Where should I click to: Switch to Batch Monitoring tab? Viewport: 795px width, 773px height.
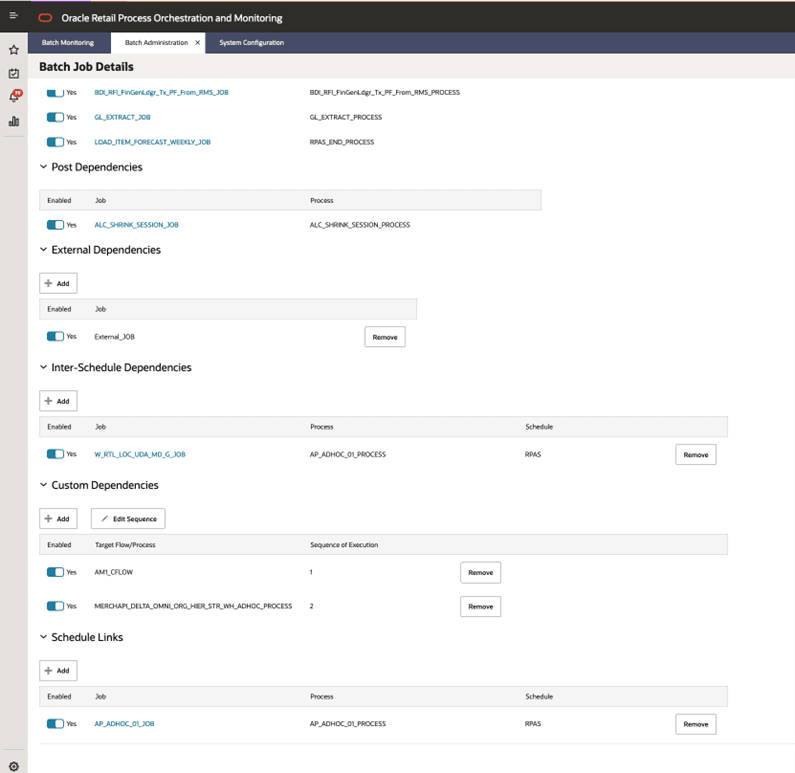(67, 43)
